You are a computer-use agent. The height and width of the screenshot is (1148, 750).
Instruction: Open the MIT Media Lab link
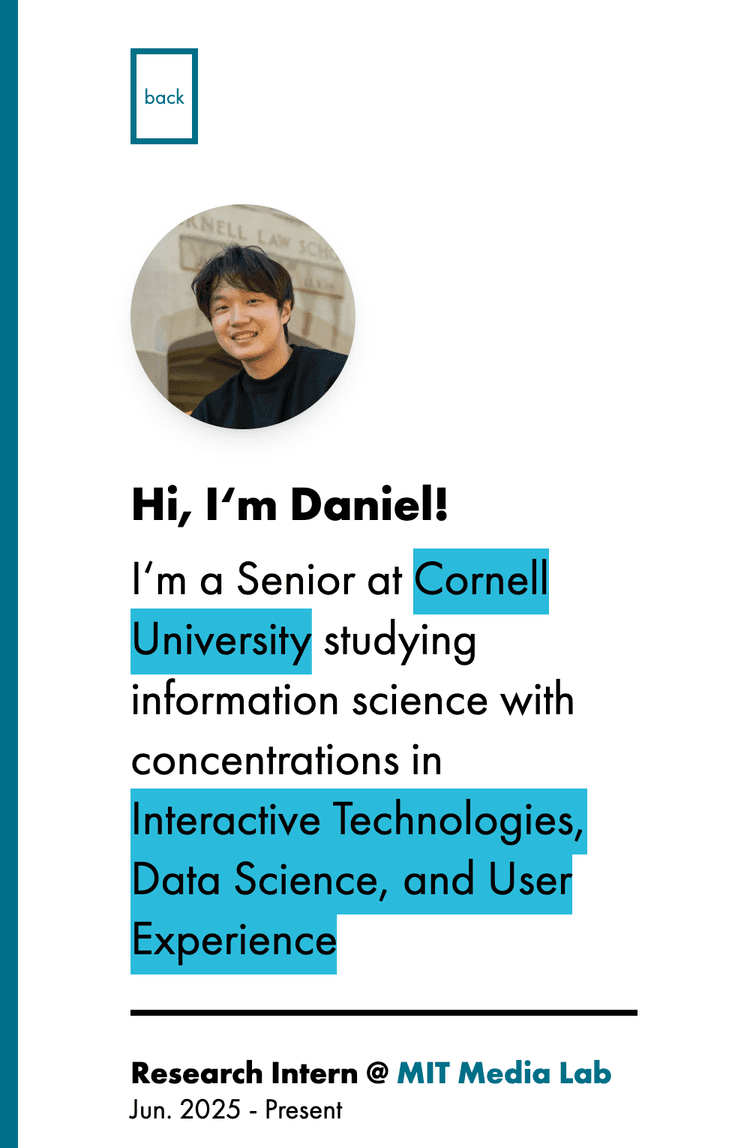click(x=504, y=1073)
